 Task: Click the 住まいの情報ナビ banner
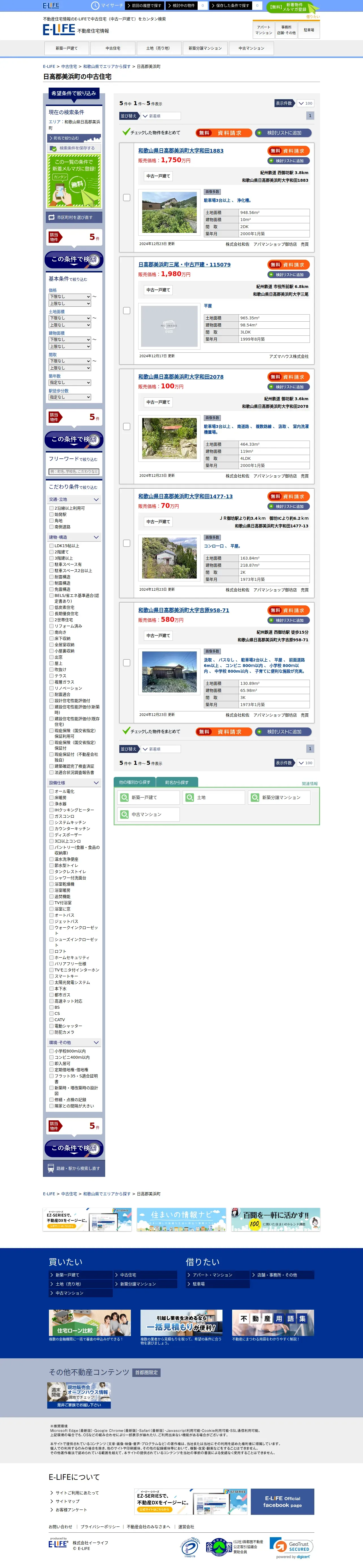(181, 1219)
